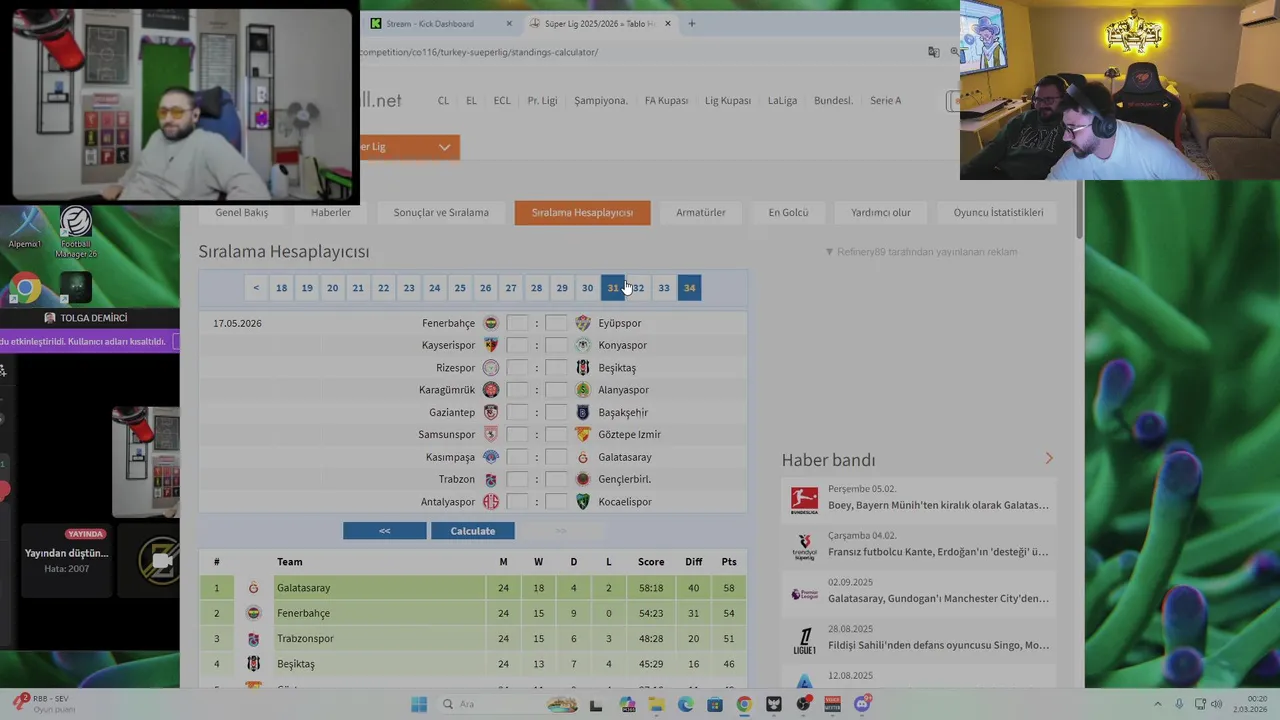
Task: Open the Google Chrome desktop shortcut
Action: pyautogui.click(x=26, y=289)
